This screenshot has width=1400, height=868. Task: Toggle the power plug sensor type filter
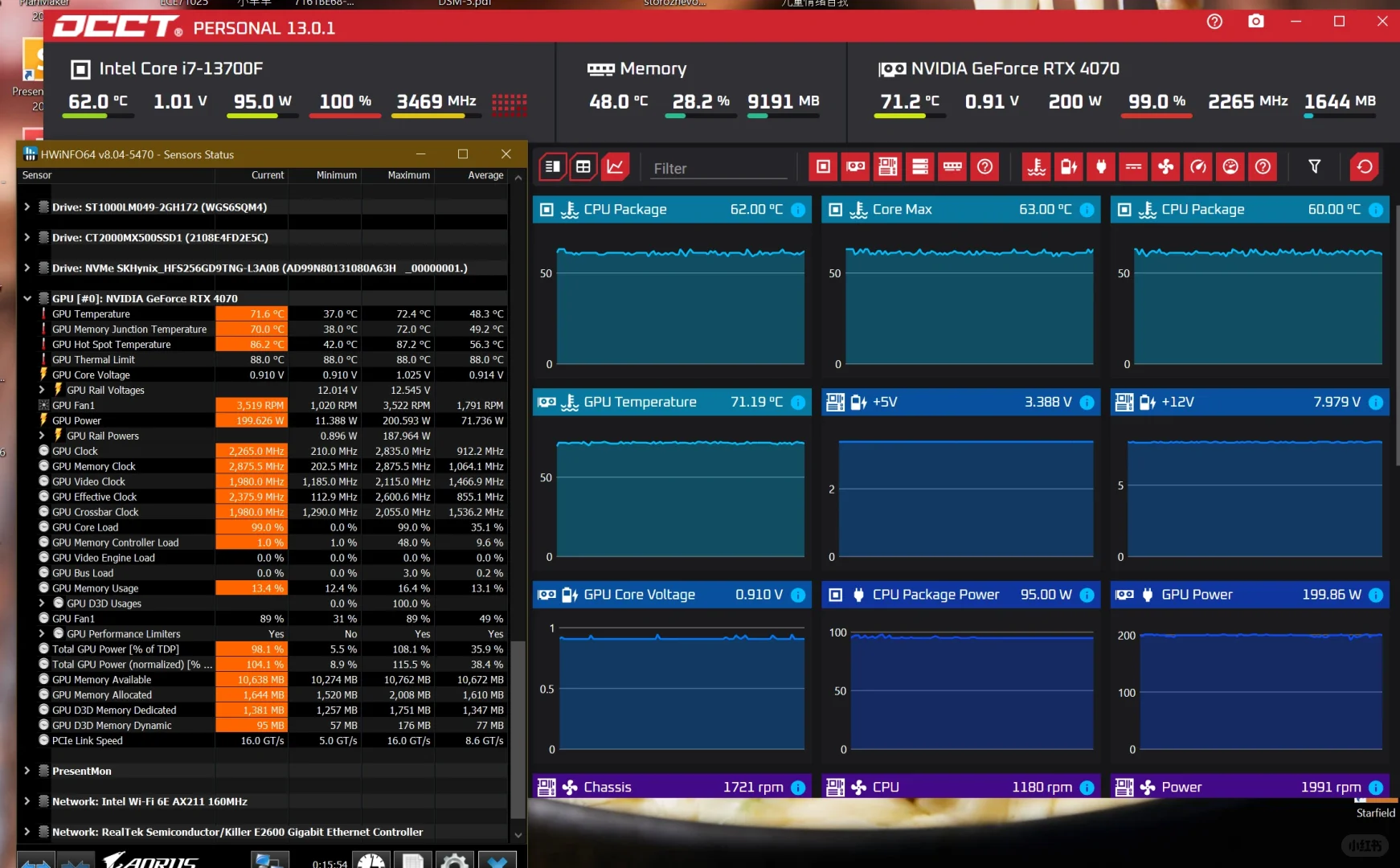pos(1101,166)
